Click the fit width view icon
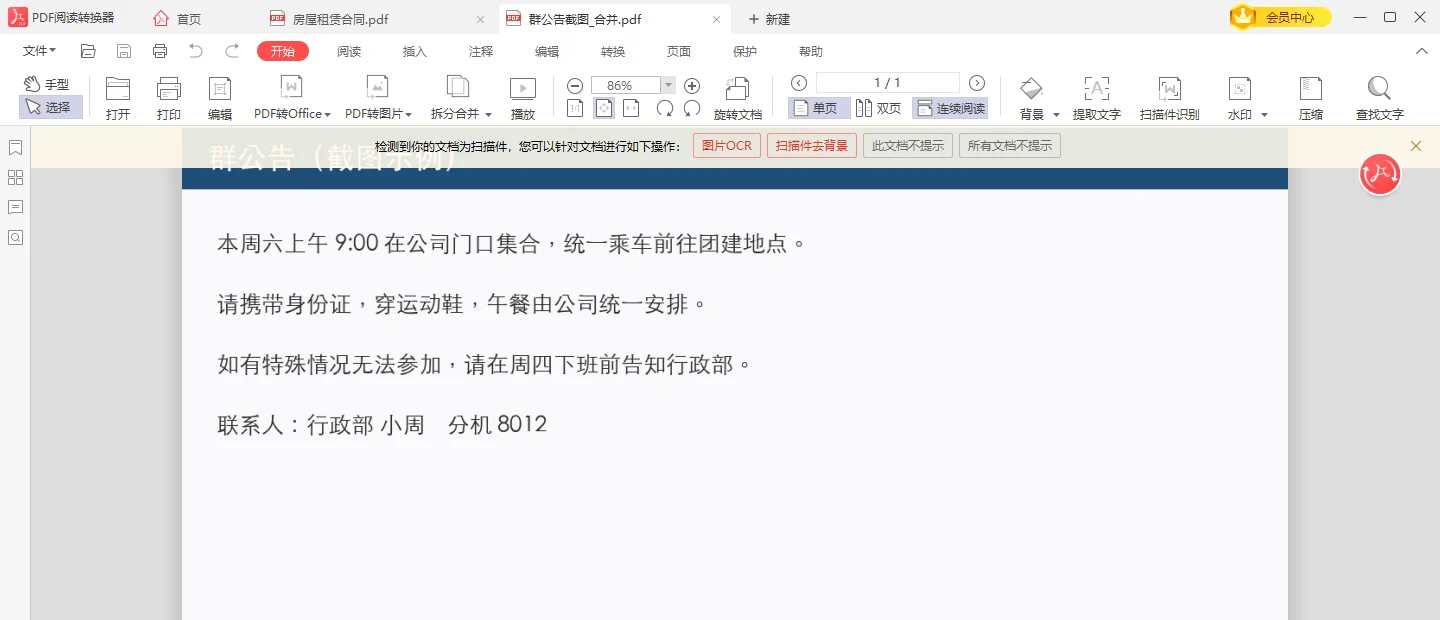The height and width of the screenshot is (620, 1440). [x=631, y=108]
